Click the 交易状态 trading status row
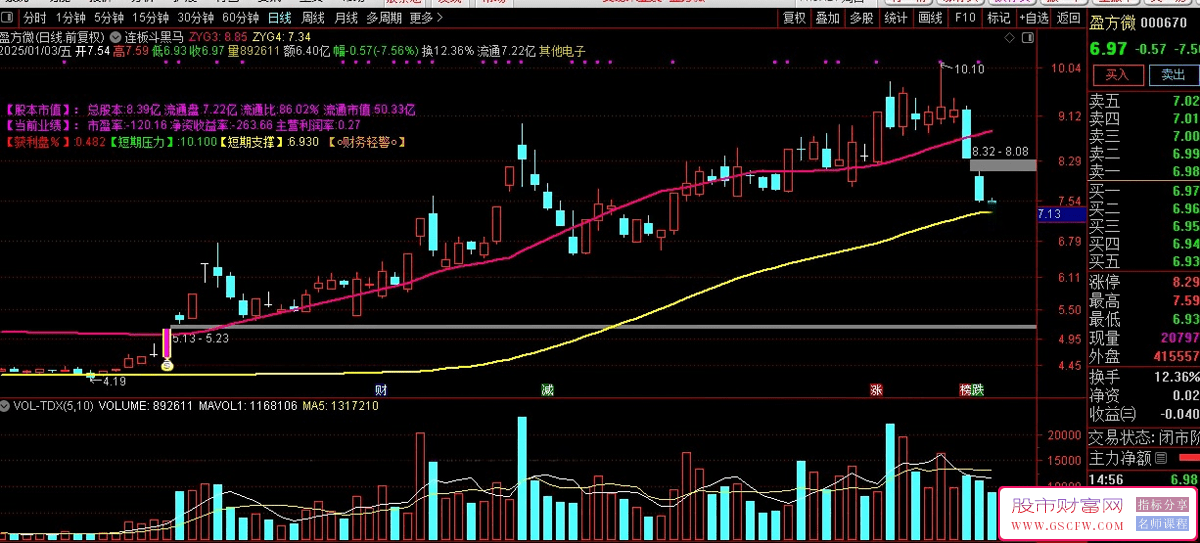The height and width of the screenshot is (543, 1200). tap(1144, 437)
